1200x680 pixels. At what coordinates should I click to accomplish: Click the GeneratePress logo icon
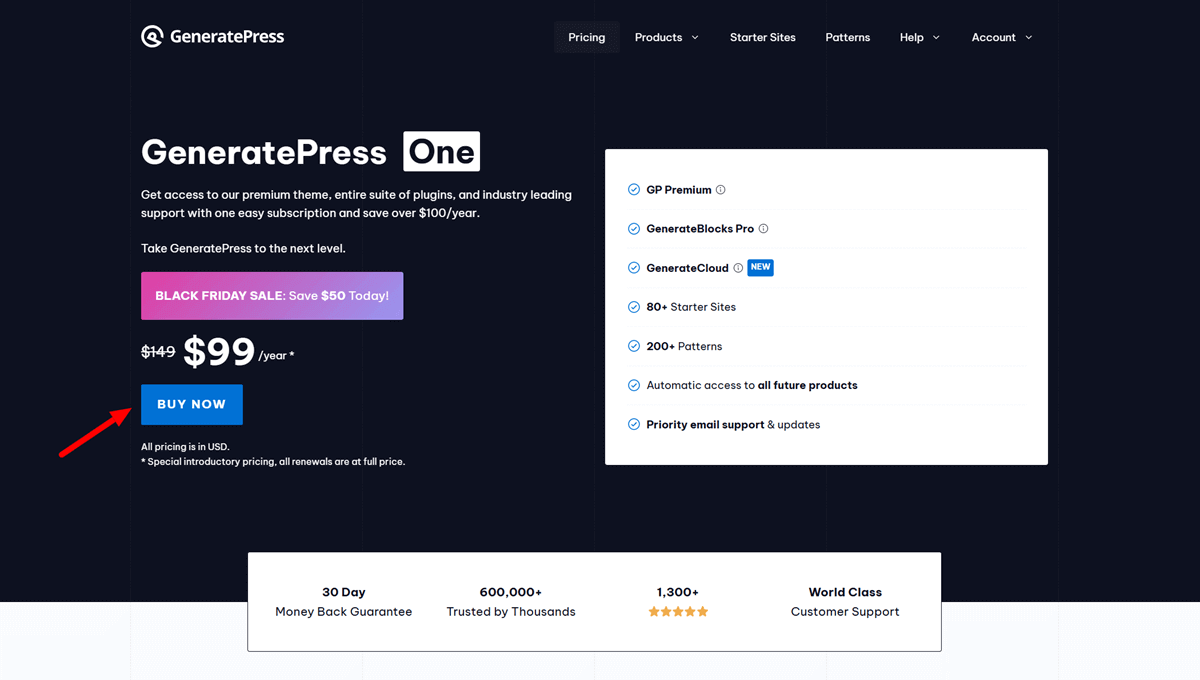(x=152, y=36)
